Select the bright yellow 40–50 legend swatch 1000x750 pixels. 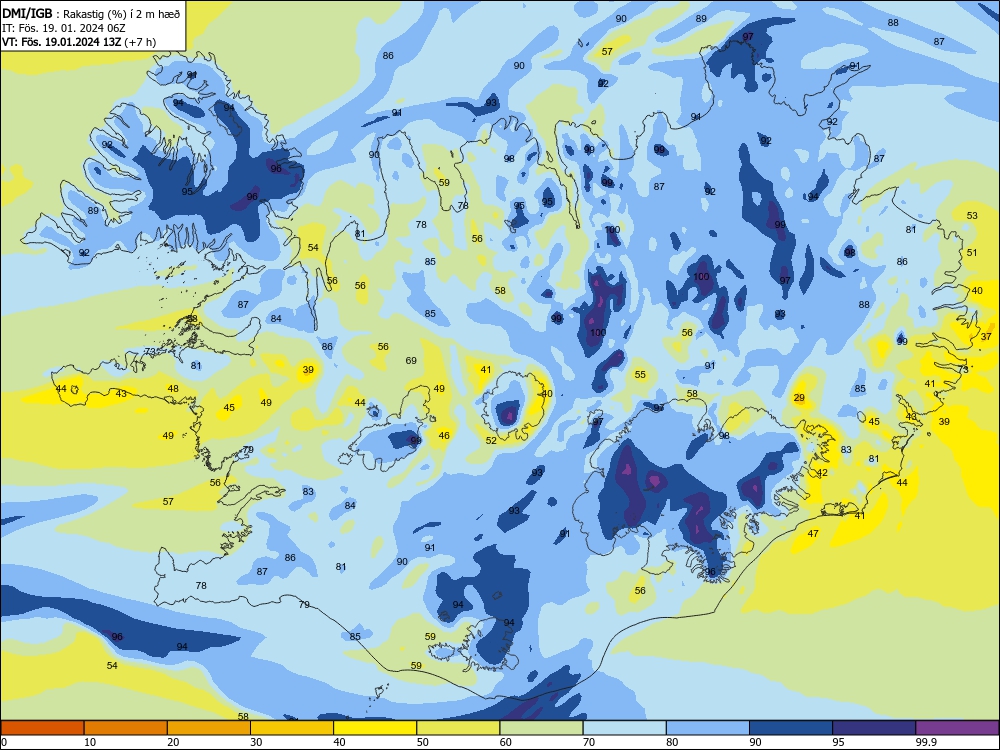(x=375, y=728)
